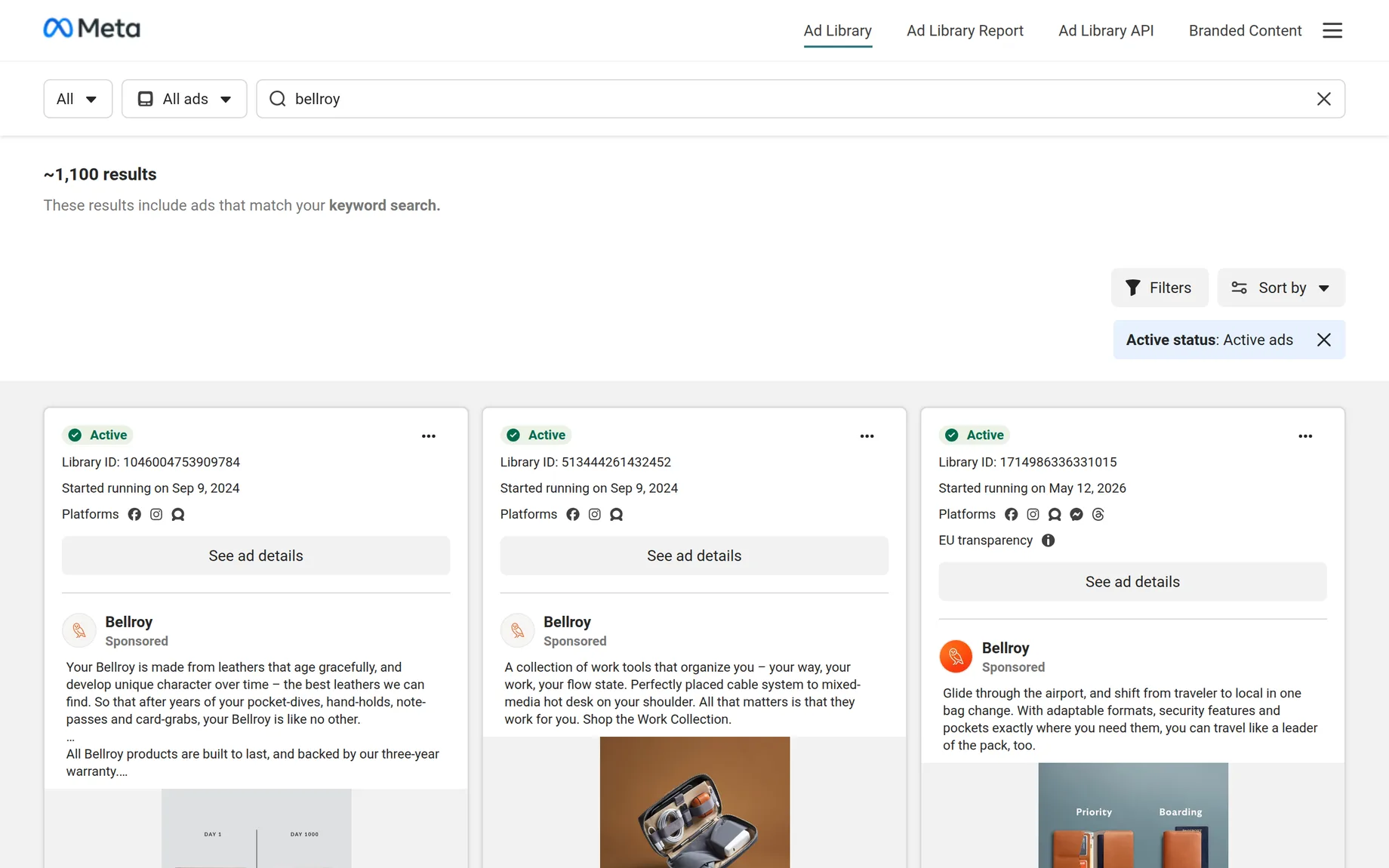This screenshot has height=868, width=1389.
Task: Click Audience Network icon on ad 513444261432452
Action: pos(617,514)
